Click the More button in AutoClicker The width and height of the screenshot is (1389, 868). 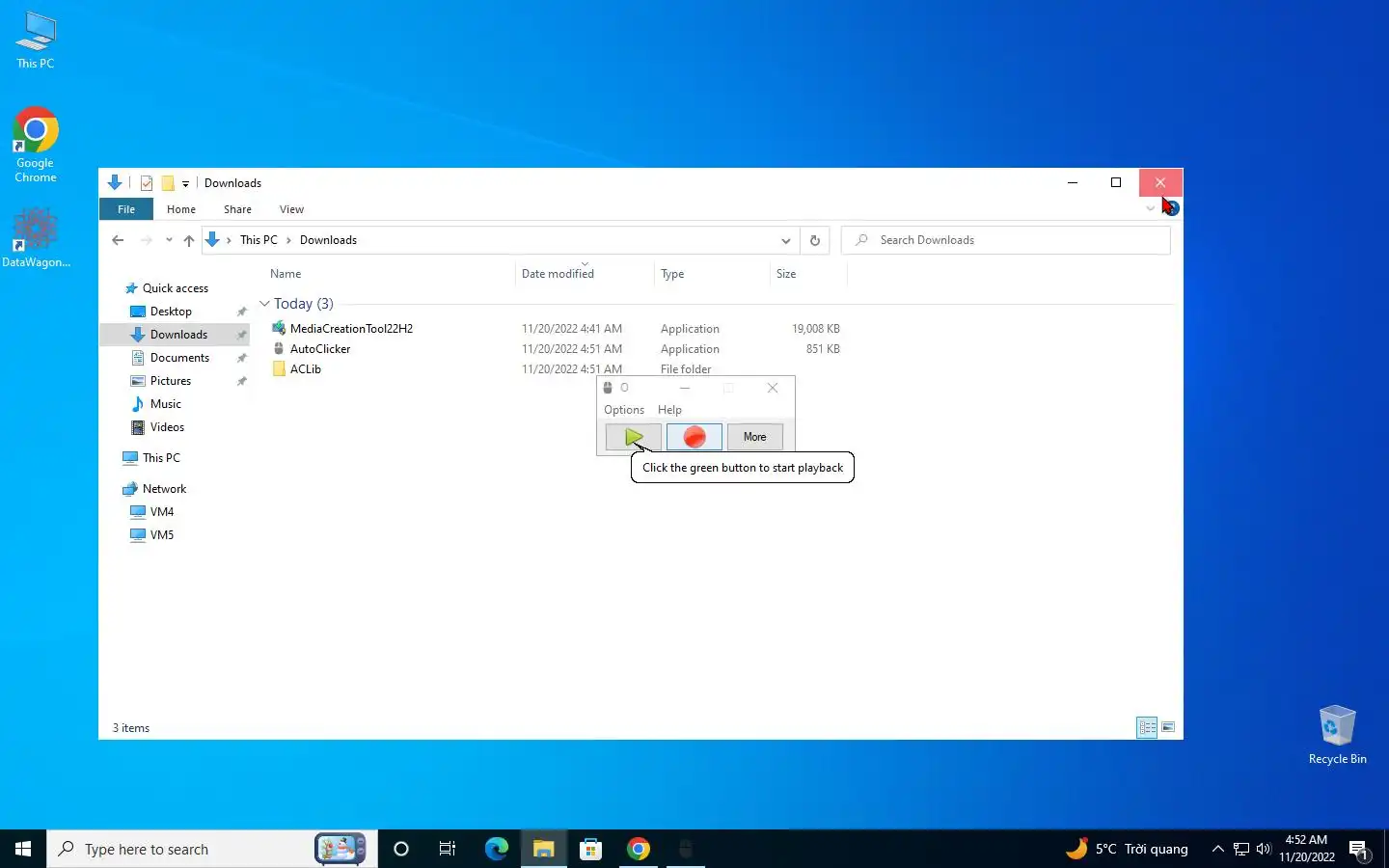(754, 437)
